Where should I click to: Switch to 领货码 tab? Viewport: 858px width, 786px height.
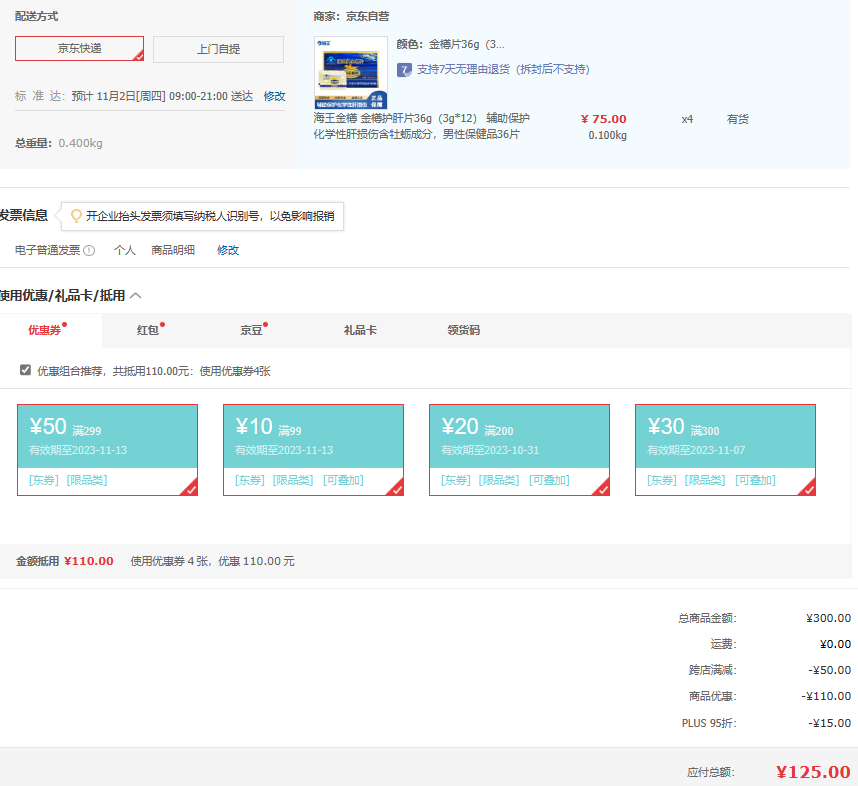tap(463, 331)
